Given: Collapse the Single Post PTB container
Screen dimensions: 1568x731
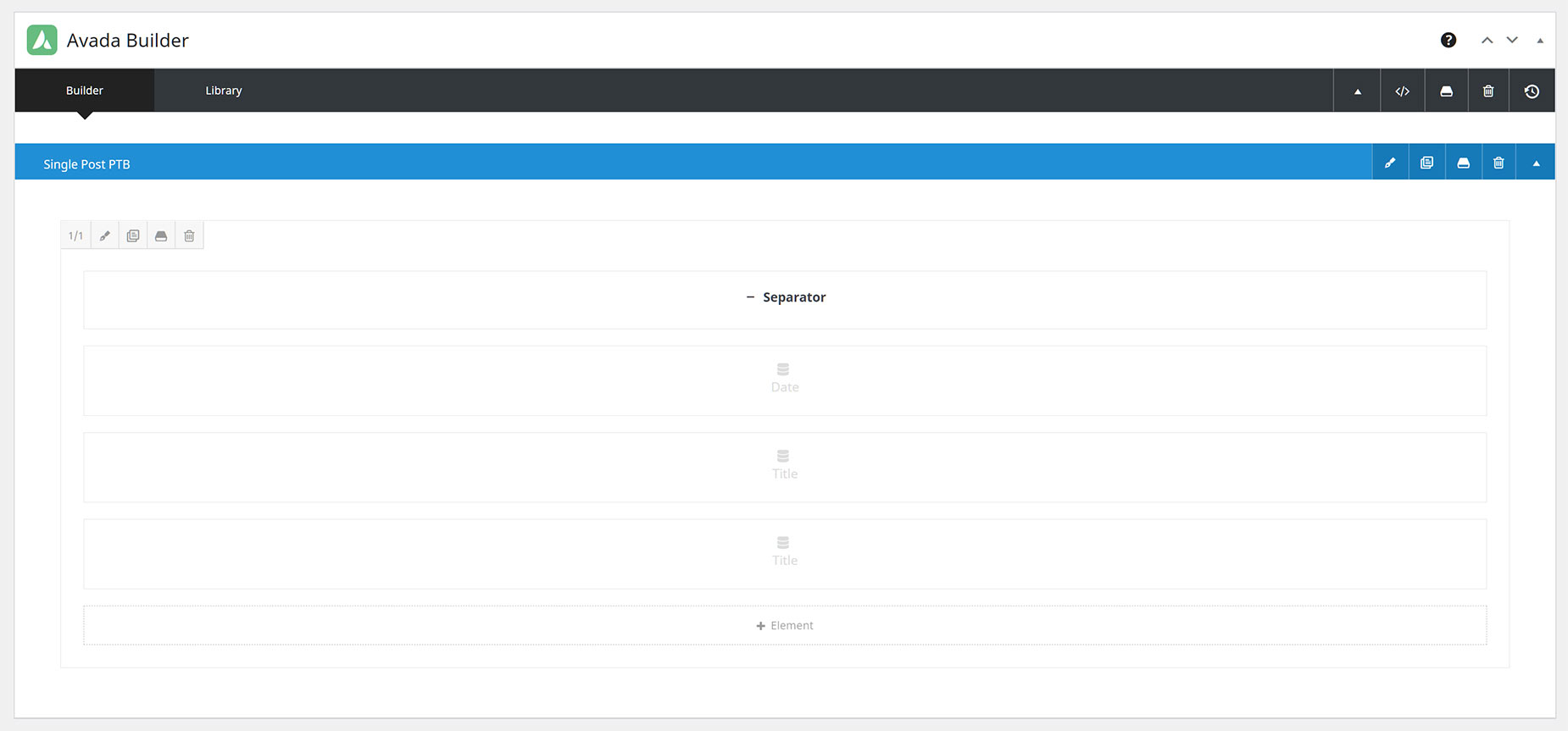Looking at the screenshot, I should (x=1536, y=163).
